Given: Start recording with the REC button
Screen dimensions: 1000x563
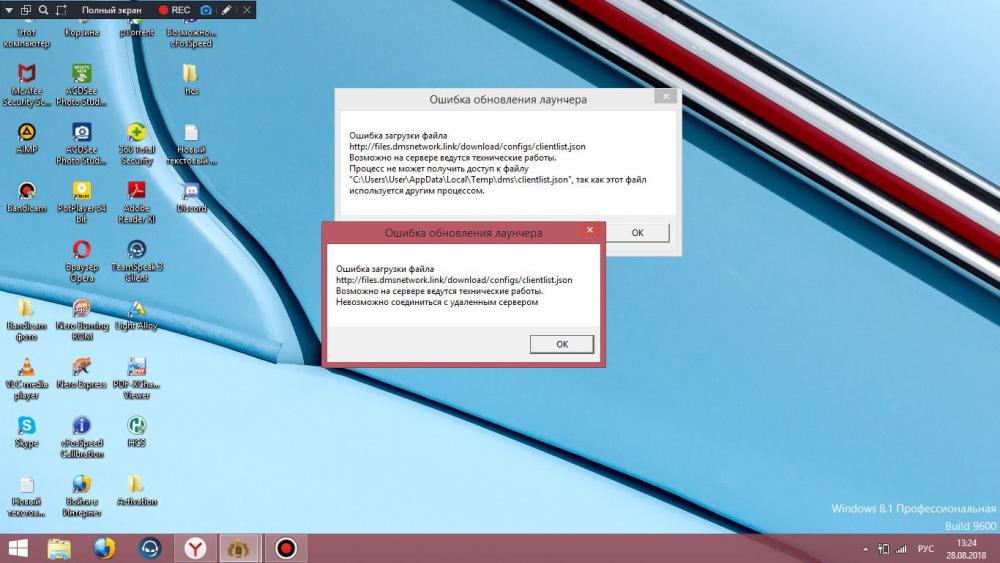Looking at the screenshot, I should coord(174,10).
